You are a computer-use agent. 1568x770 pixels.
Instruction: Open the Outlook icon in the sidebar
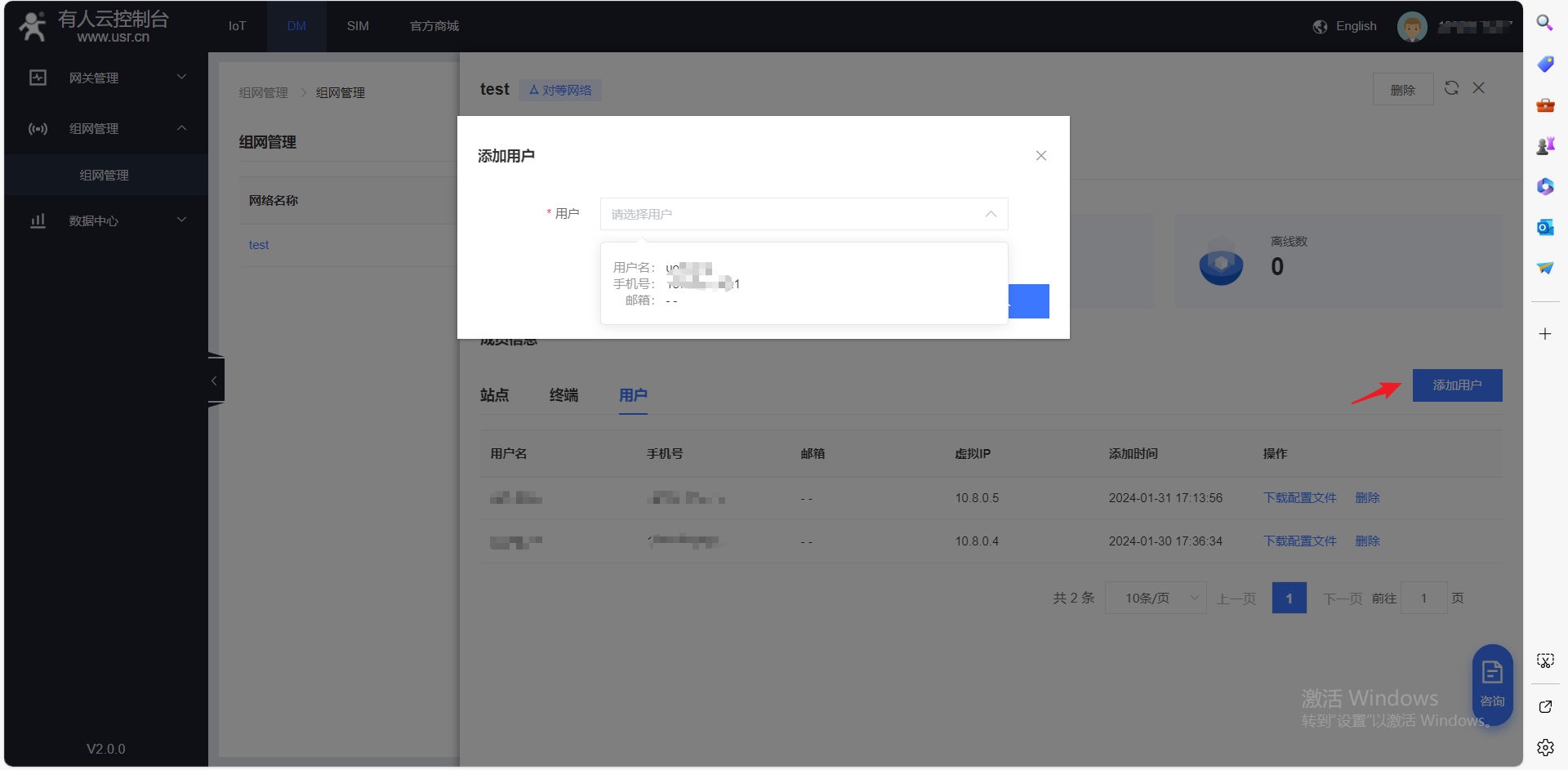click(x=1544, y=228)
